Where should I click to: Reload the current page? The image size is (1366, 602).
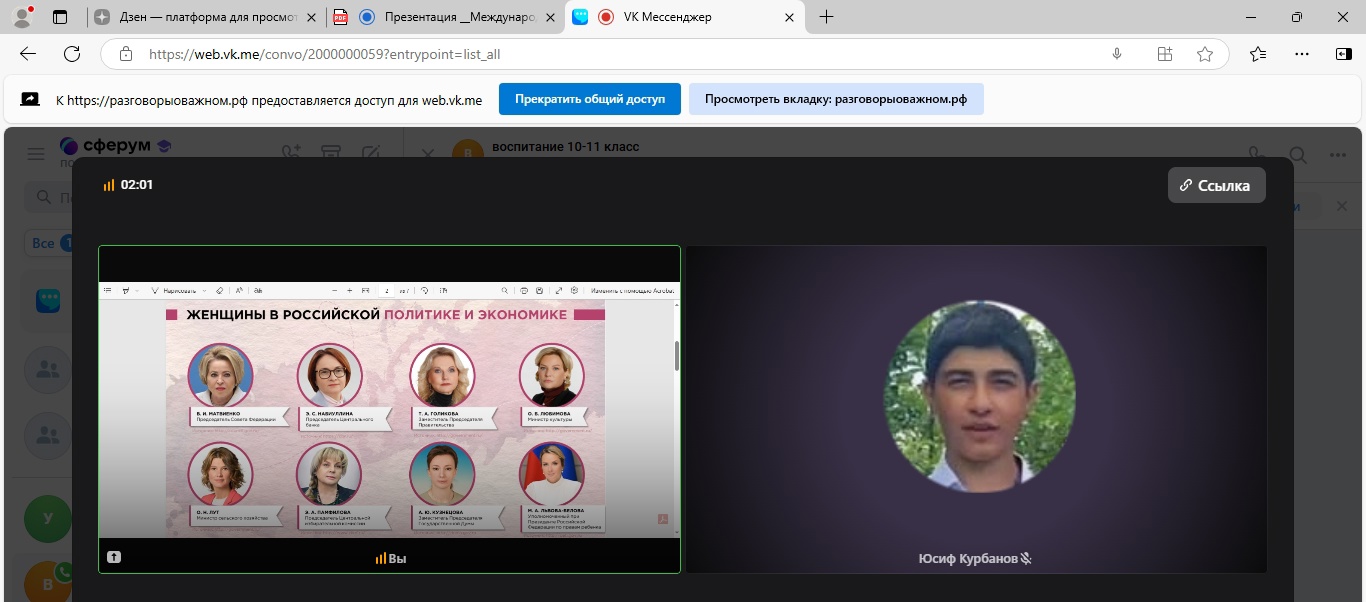click(72, 54)
